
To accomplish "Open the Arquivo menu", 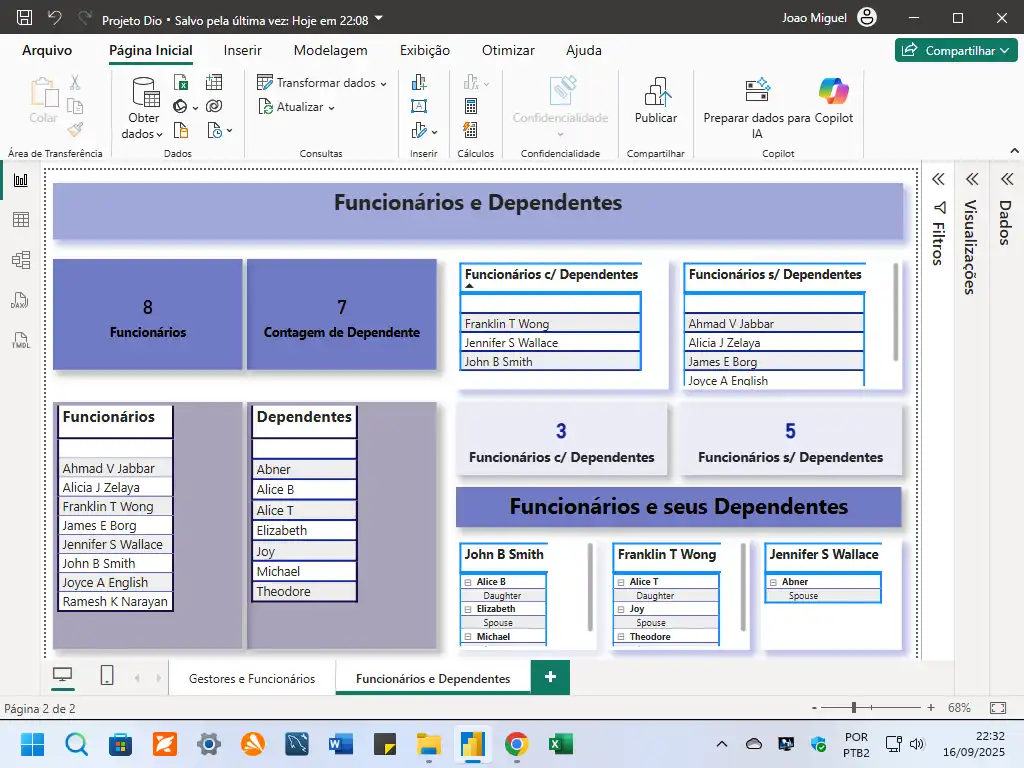I will coord(47,50).
